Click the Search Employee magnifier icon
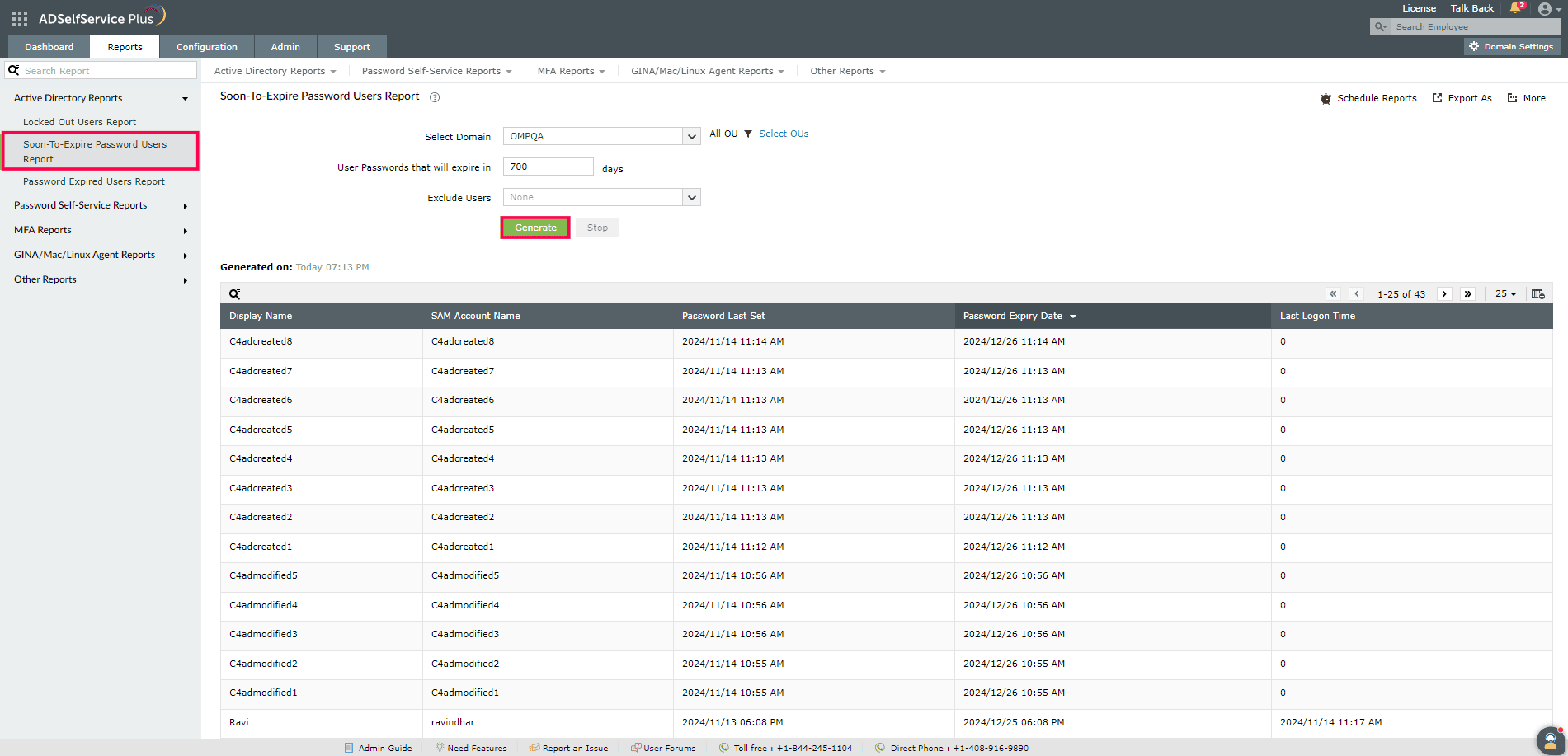1568x756 pixels. tap(1380, 27)
